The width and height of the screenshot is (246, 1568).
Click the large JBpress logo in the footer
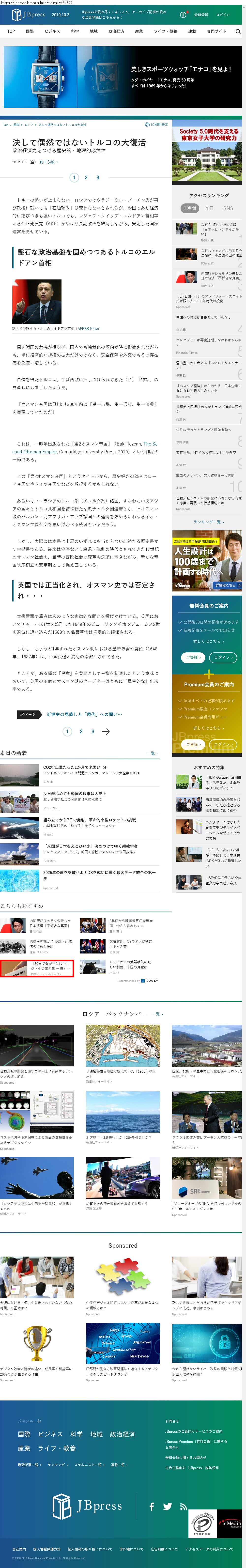[87, 1506]
